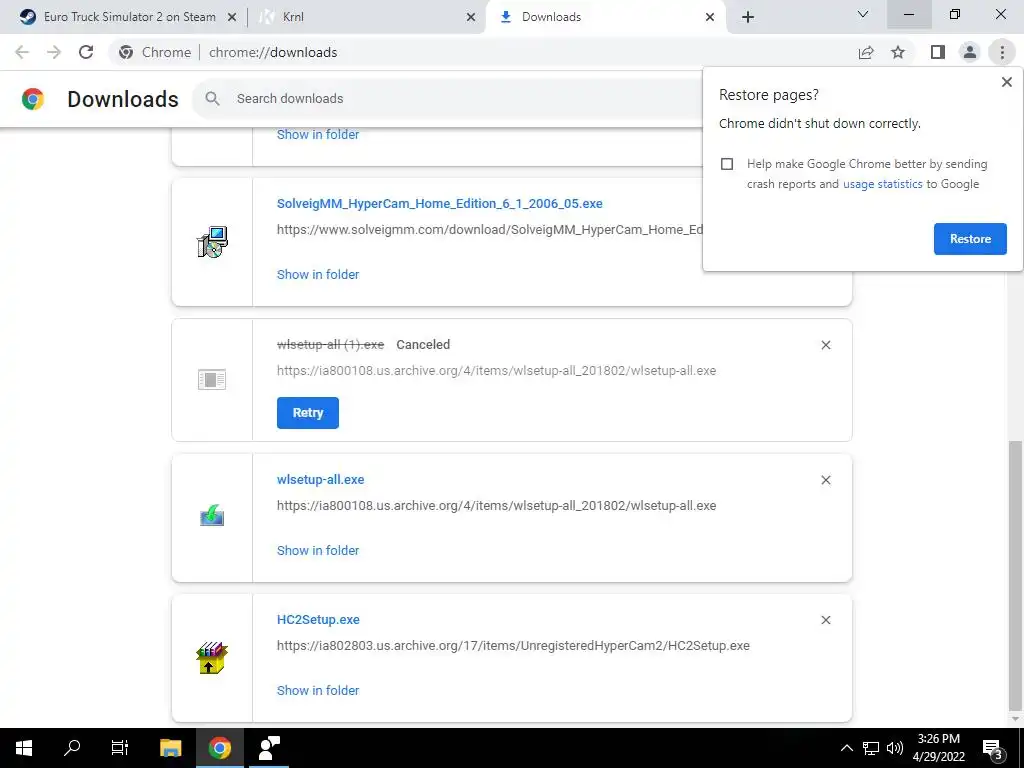Open the HC2Setup.exe file link
This screenshot has width=1024, height=768.
[318, 620]
